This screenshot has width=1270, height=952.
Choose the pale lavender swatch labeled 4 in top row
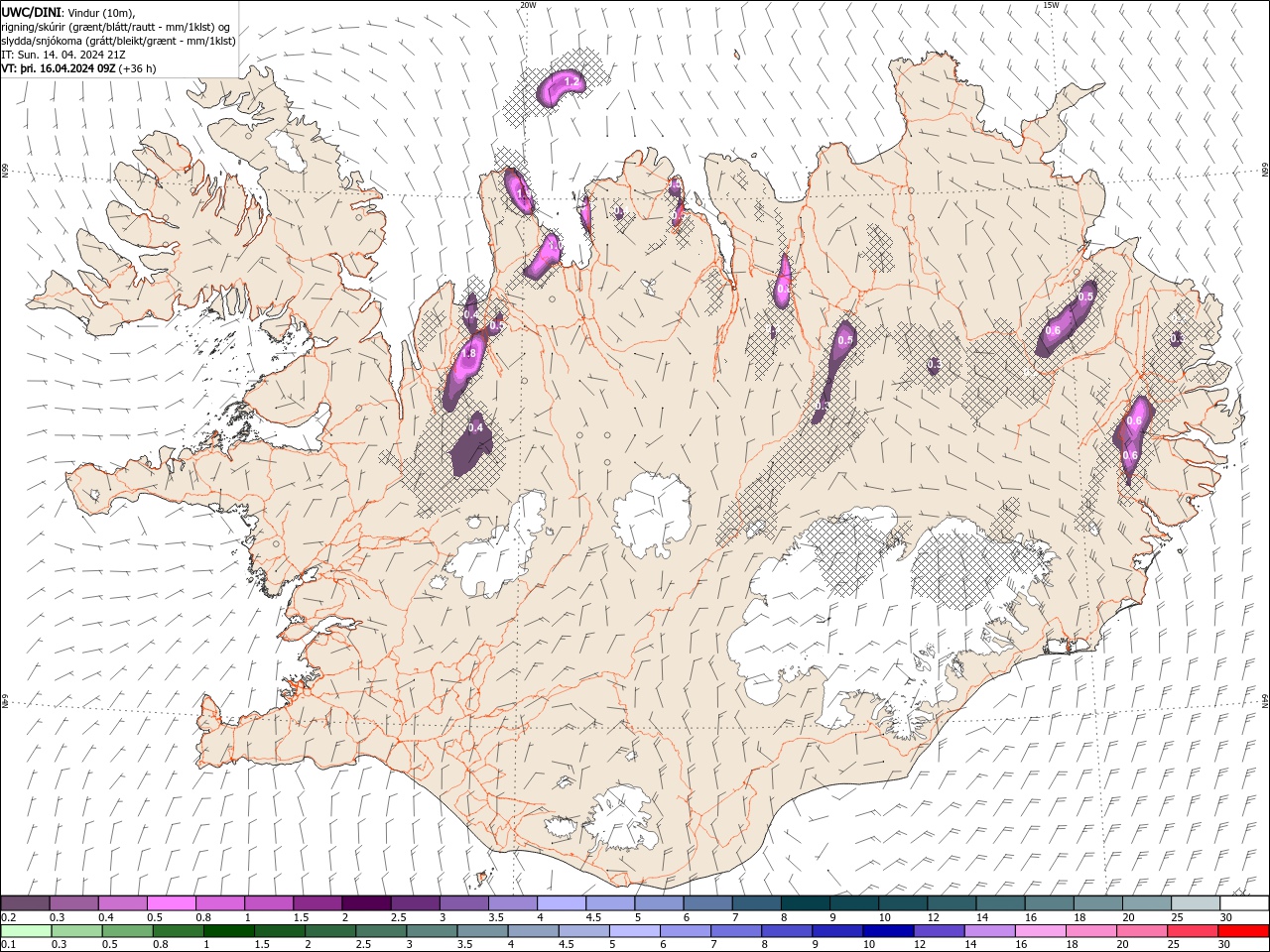[x=562, y=903]
